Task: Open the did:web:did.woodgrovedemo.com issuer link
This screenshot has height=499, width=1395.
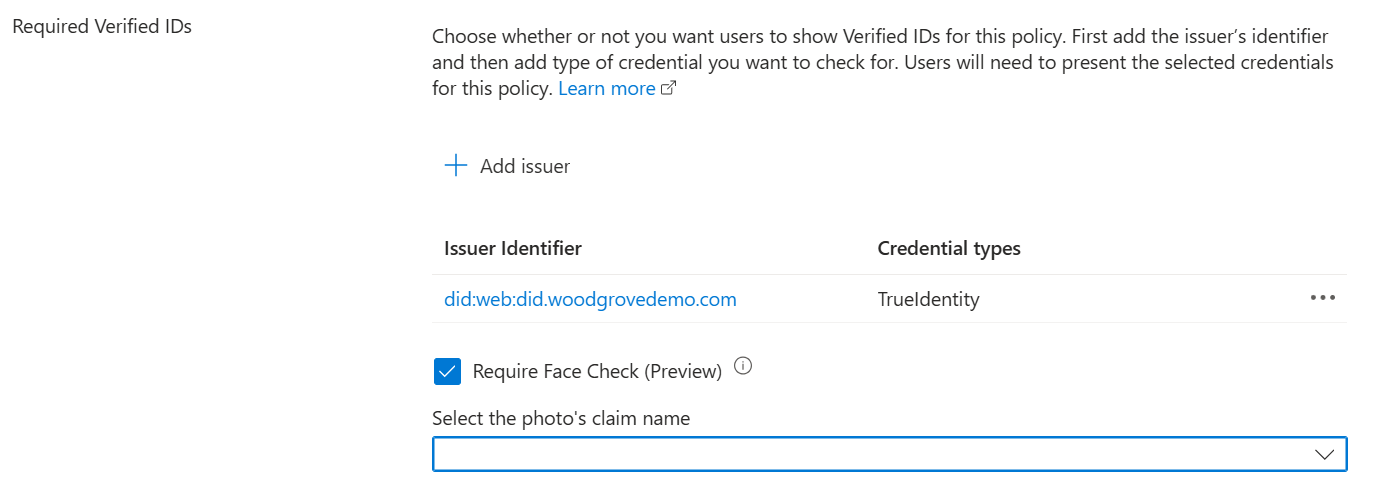Action: click(x=590, y=299)
